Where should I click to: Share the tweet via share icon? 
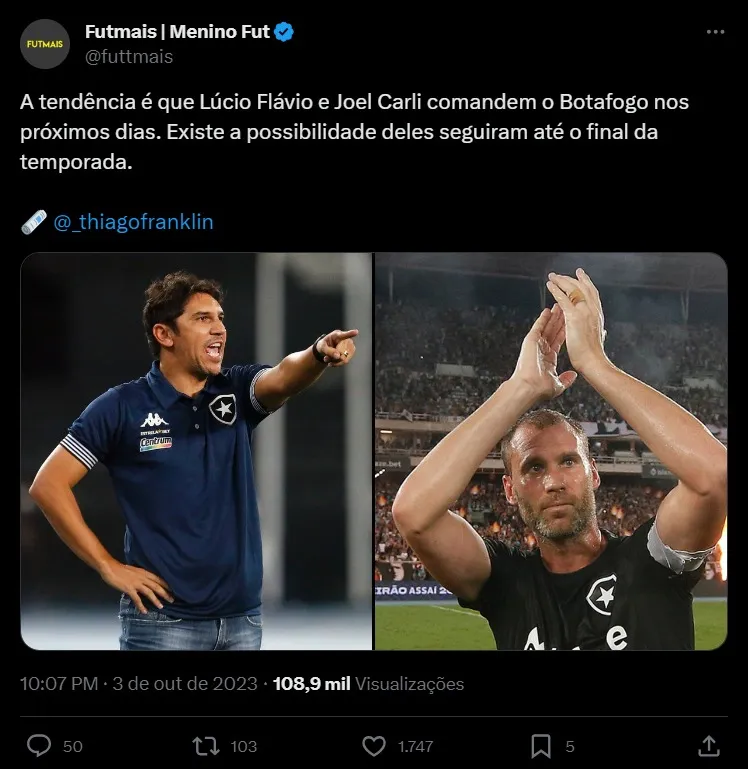coord(708,745)
